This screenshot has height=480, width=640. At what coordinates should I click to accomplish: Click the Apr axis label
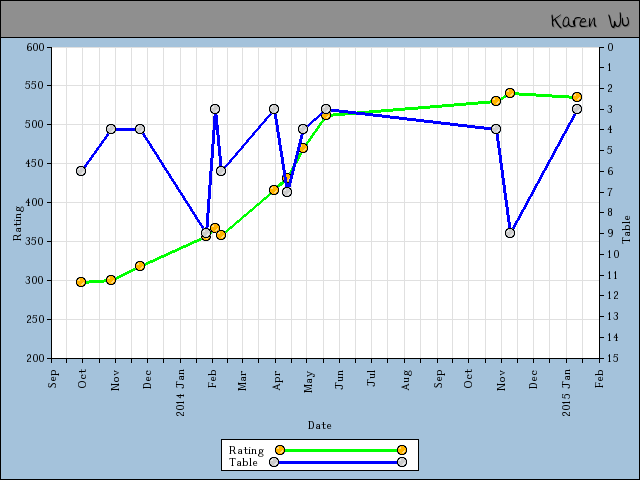coord(277,380)
